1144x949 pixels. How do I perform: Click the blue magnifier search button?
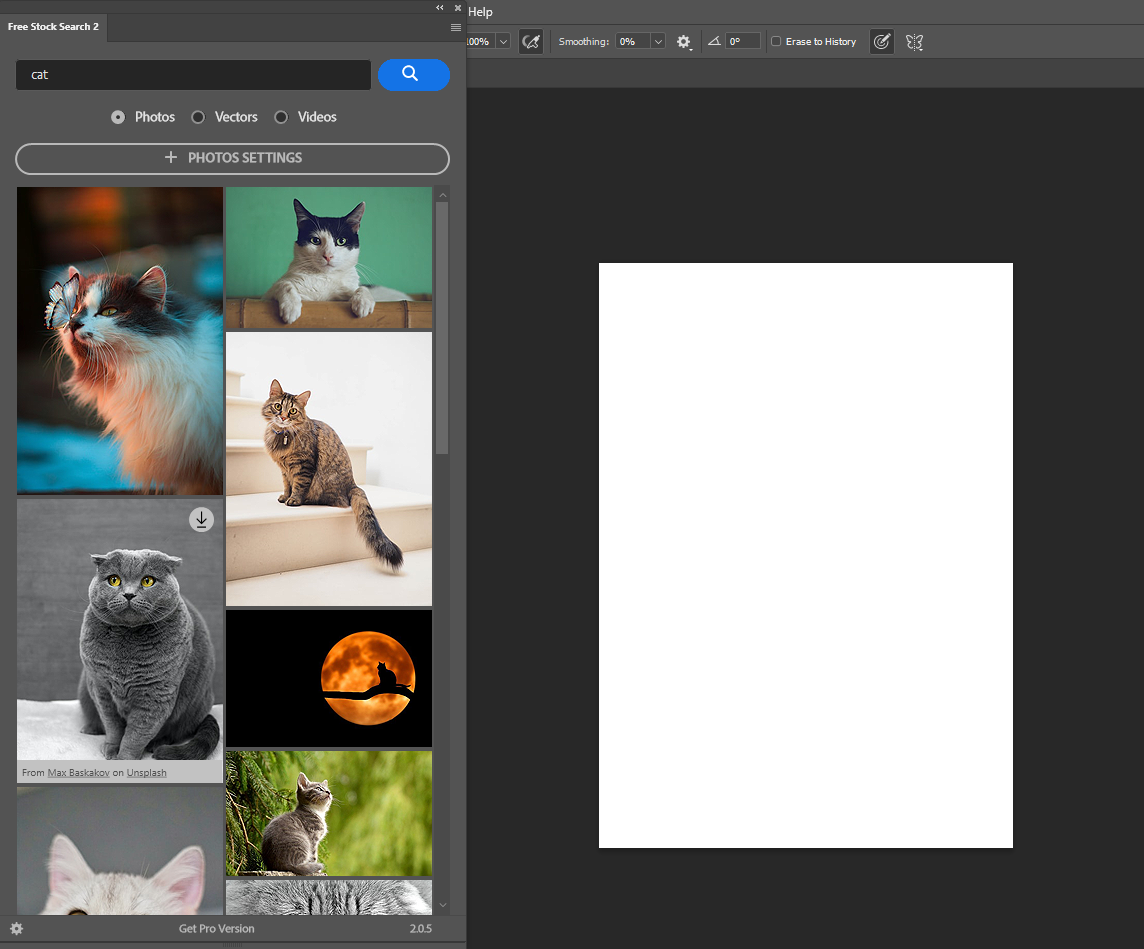click(x=413, y=74)
